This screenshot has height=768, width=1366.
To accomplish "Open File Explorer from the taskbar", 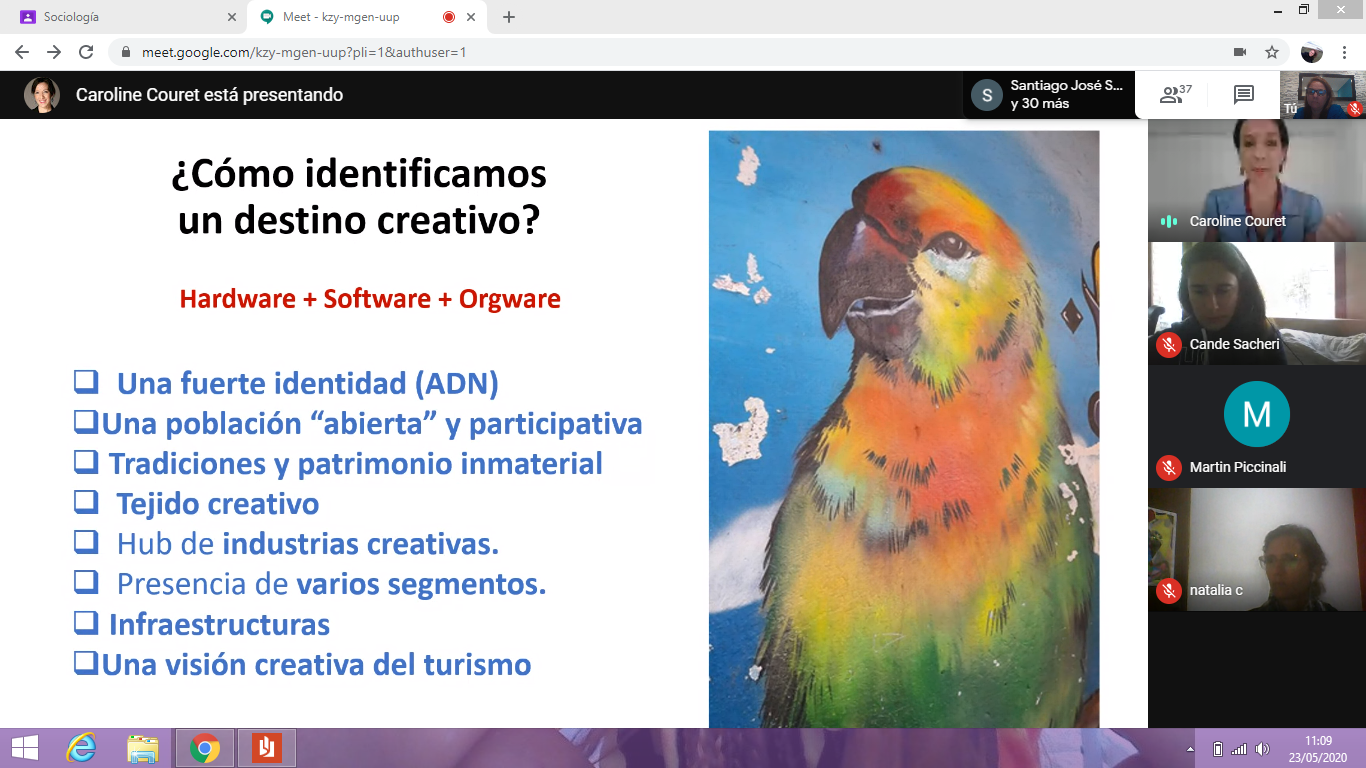I will click(x=143, y=748).
